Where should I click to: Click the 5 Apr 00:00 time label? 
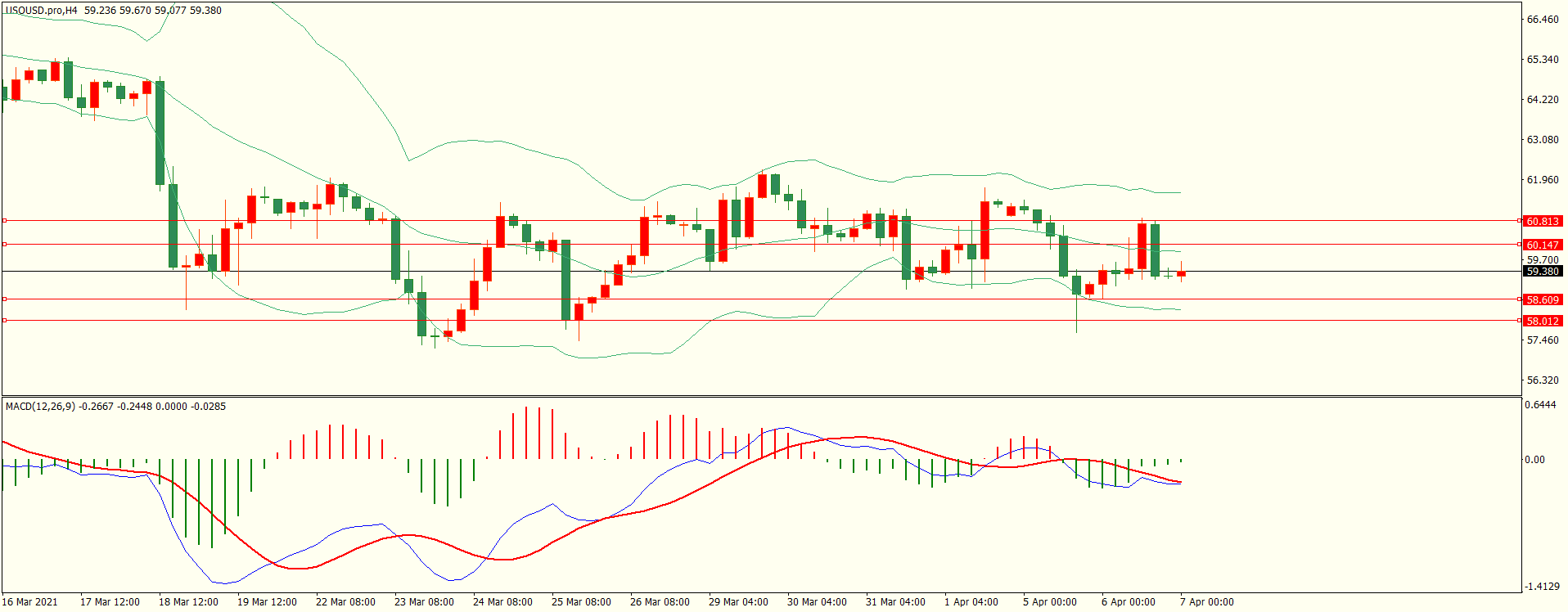1050,602
